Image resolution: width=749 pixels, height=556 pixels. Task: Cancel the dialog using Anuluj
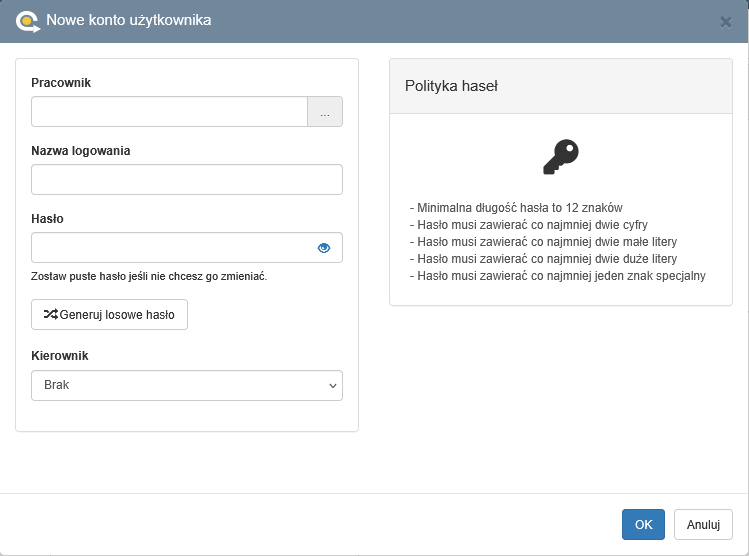click(703, 525)
